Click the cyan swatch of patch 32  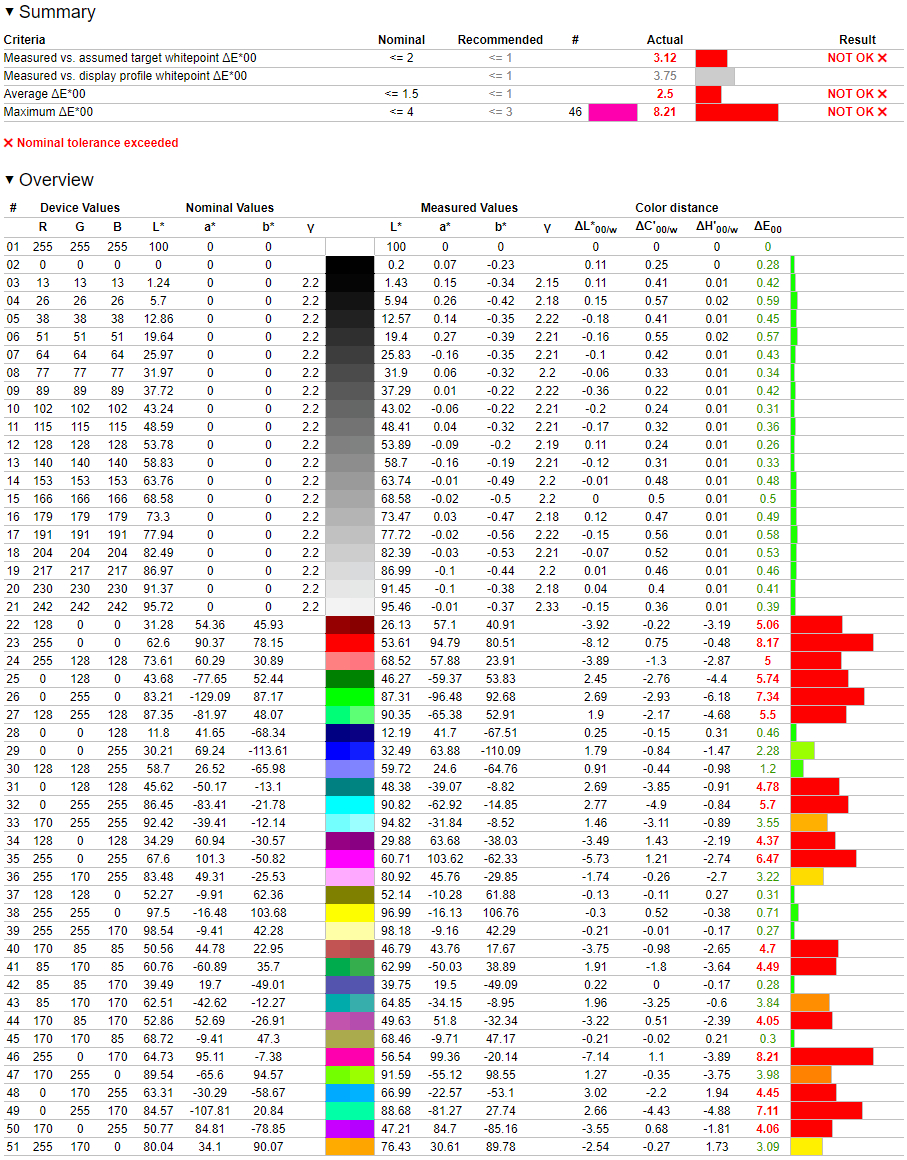click(350, 805)
